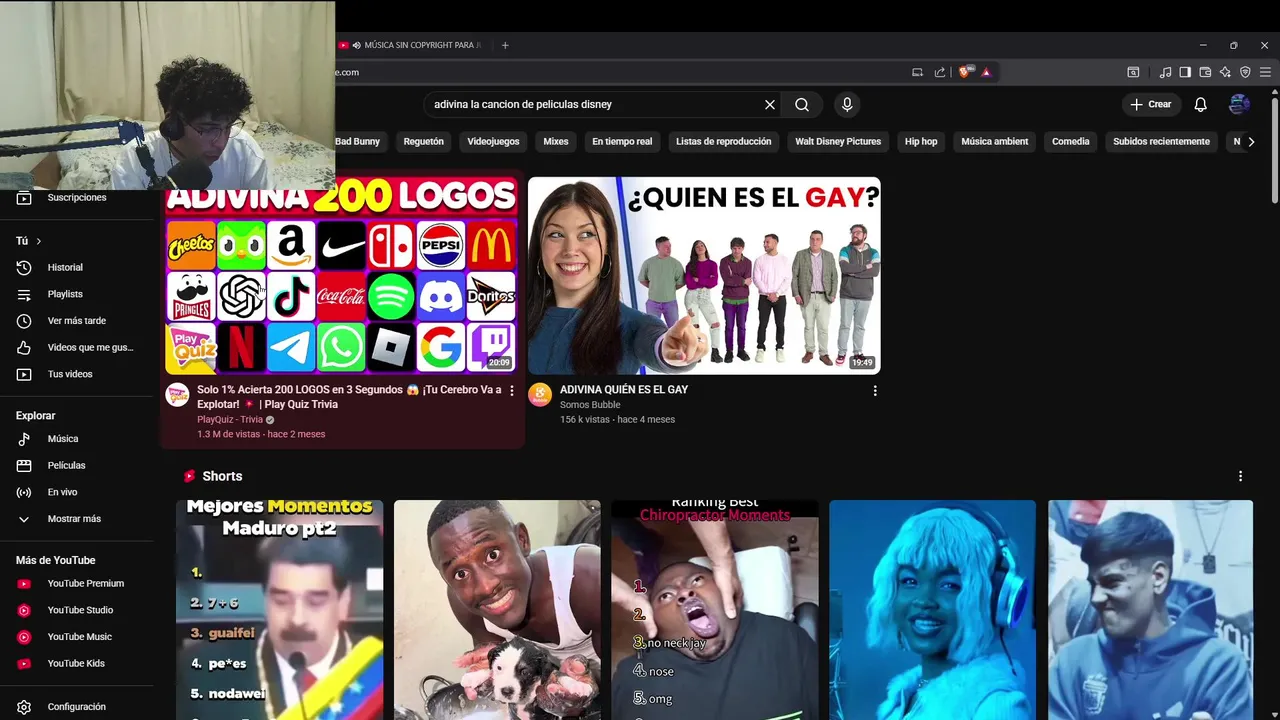
Task: Click the Crear button
Action: (x=1151, y=104)
